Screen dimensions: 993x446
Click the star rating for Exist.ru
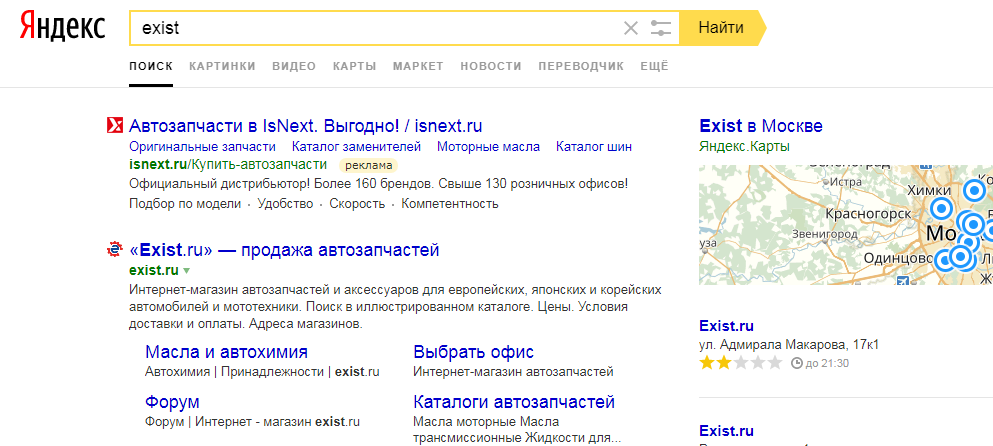(740, 363)
